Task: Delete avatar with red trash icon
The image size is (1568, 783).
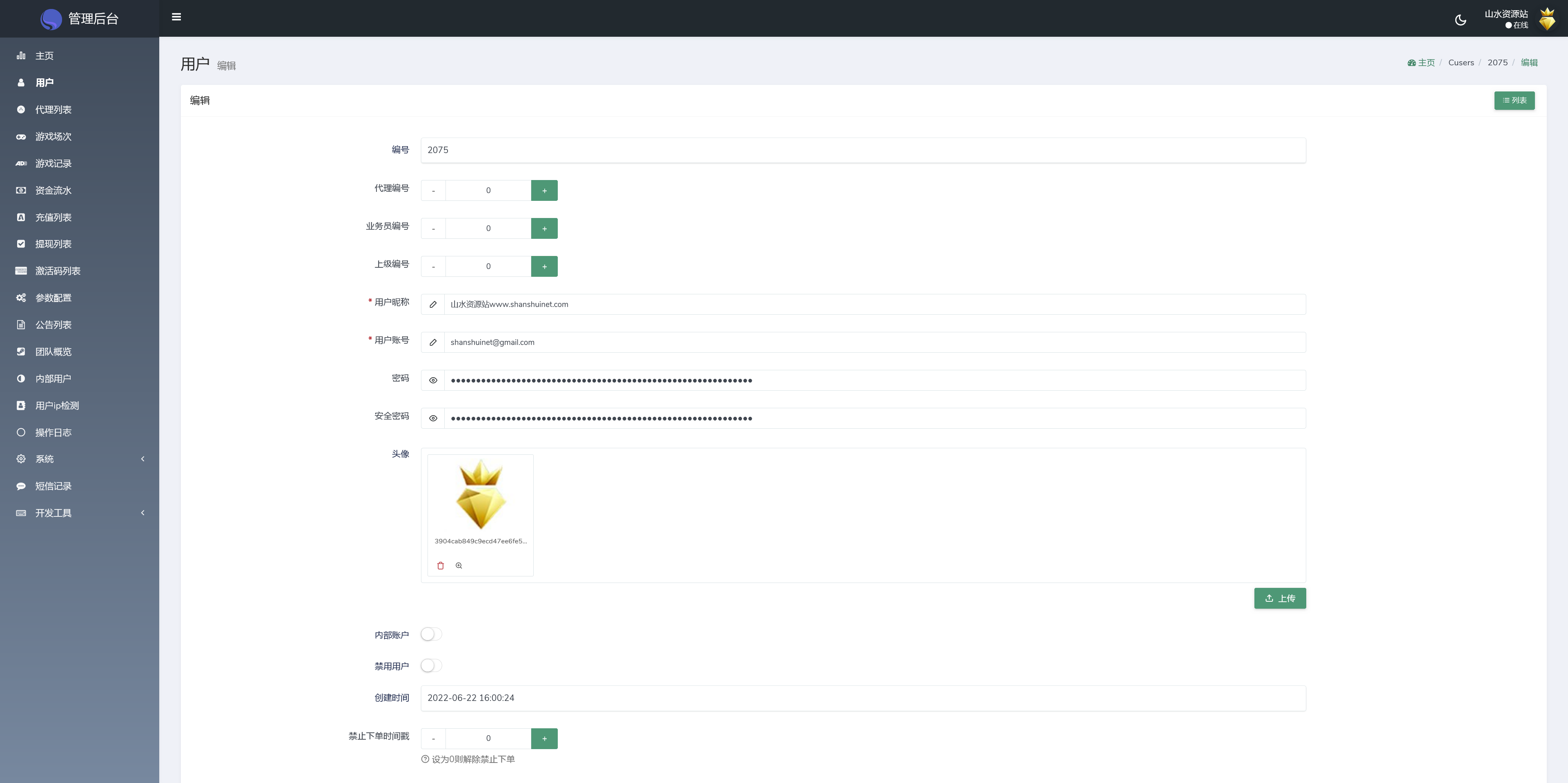Action: 441,565
